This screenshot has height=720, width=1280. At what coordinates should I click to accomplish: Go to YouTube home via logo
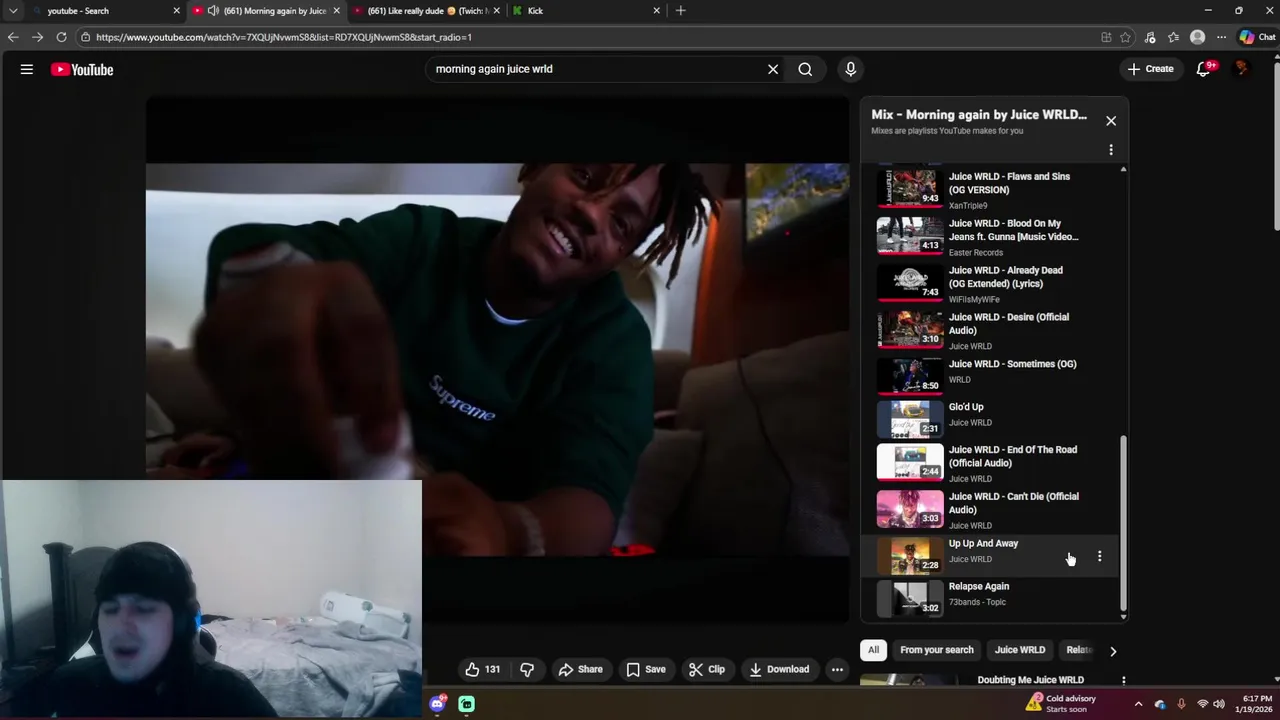[x=82, y=69]
